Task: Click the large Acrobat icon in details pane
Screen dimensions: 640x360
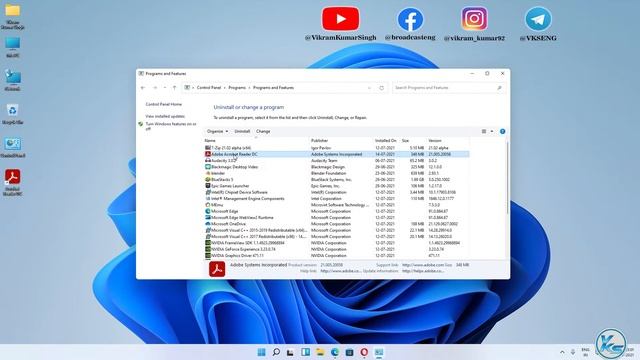Action: [217, 269]
